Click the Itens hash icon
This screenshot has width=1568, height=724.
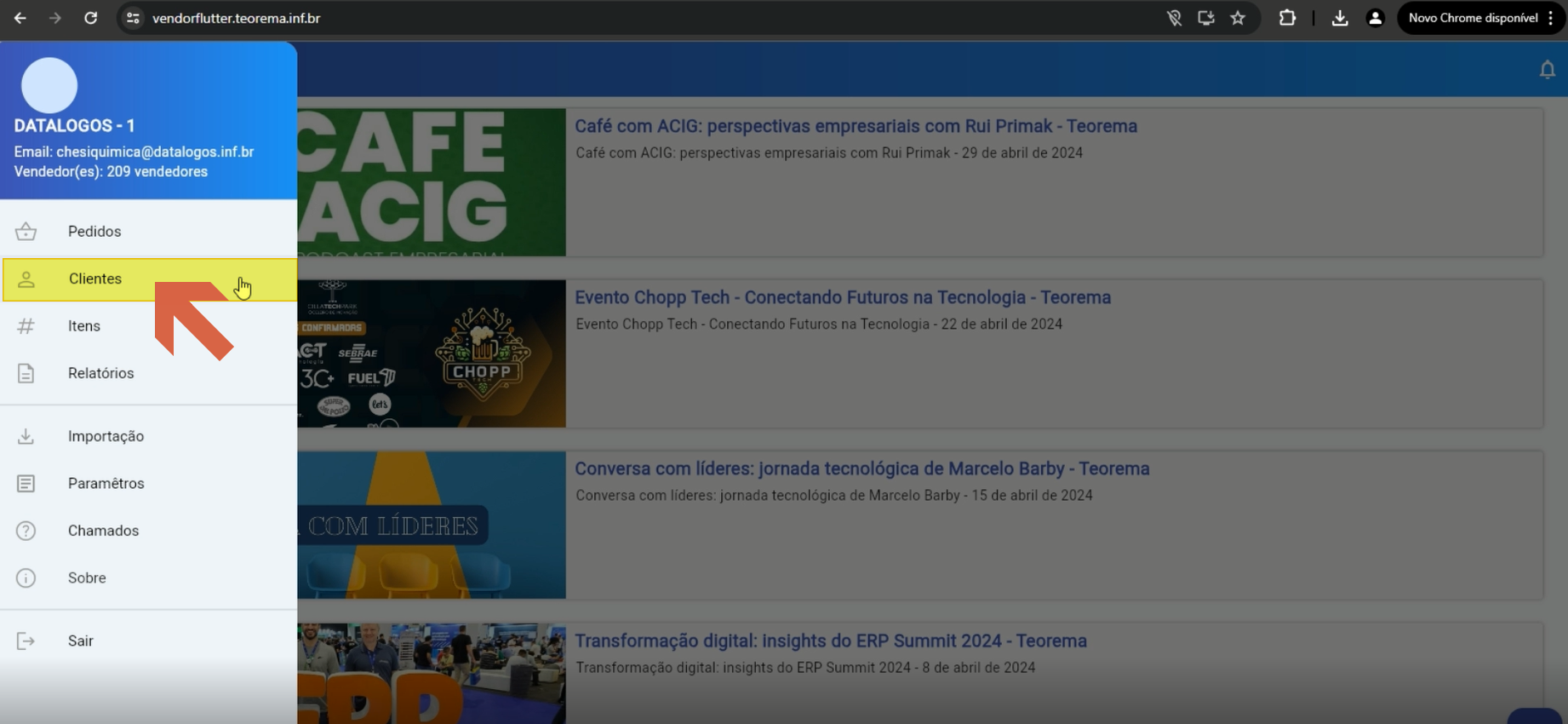click(26, 326)
